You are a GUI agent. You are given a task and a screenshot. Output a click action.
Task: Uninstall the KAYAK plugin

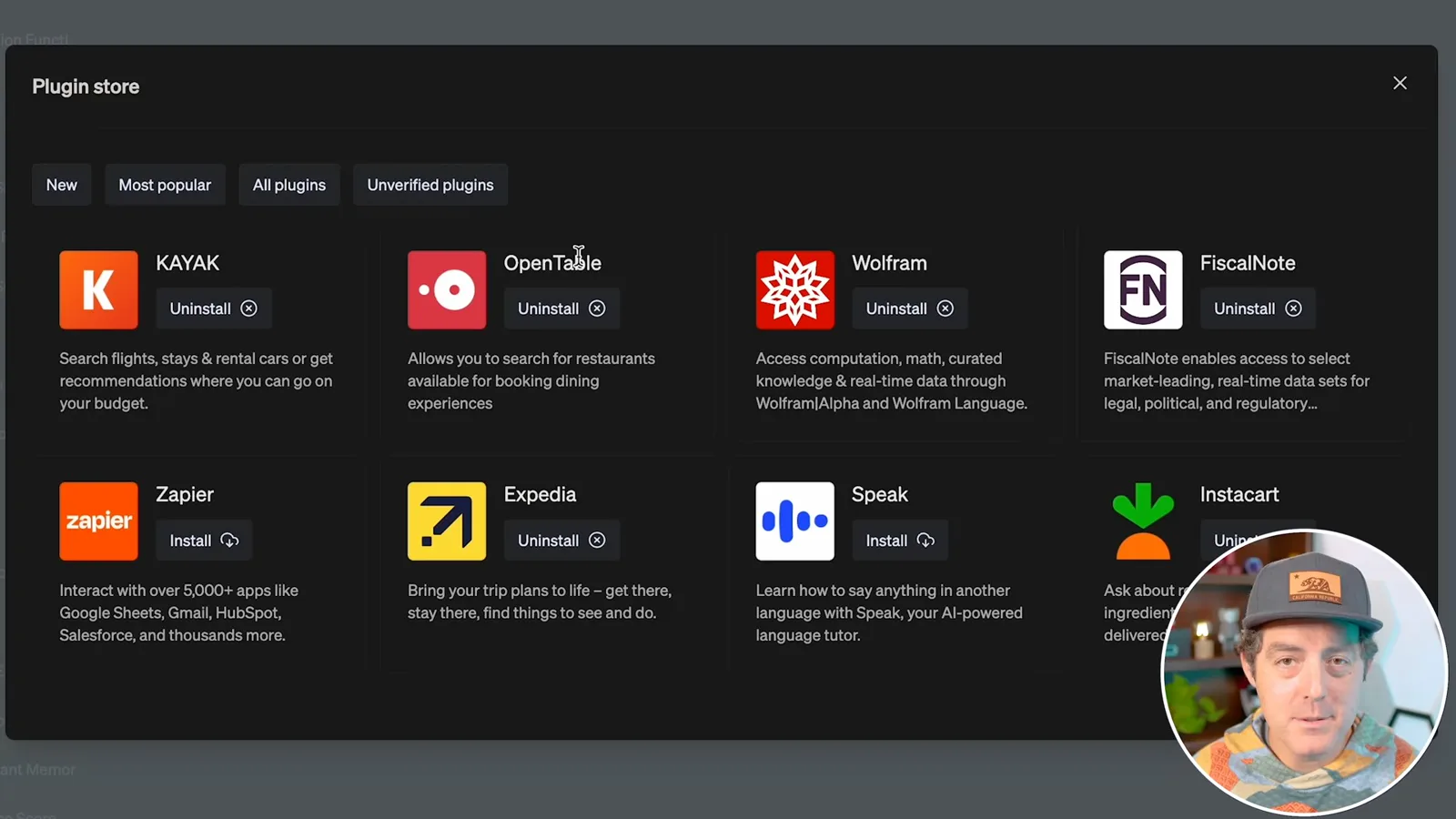[214, 308]
